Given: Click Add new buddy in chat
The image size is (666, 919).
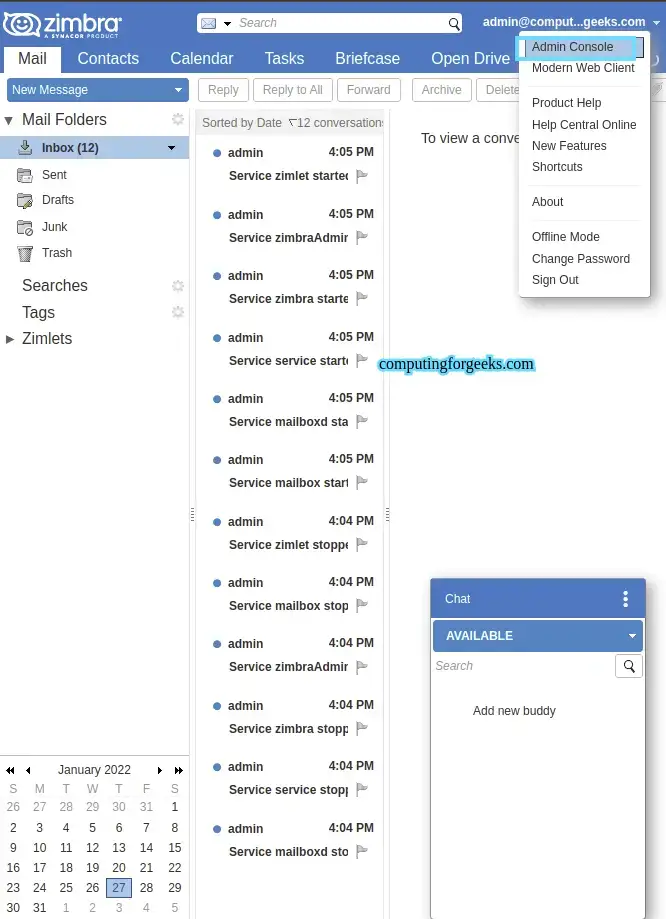Looking at the screenshot, I should (x=514, y=711).
